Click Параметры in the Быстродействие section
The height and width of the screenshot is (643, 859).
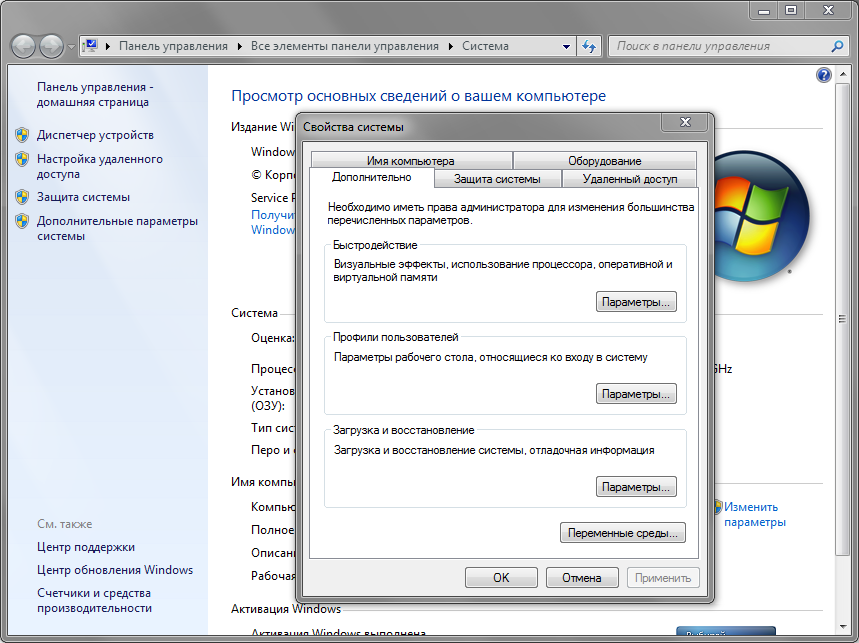[636, 301]
